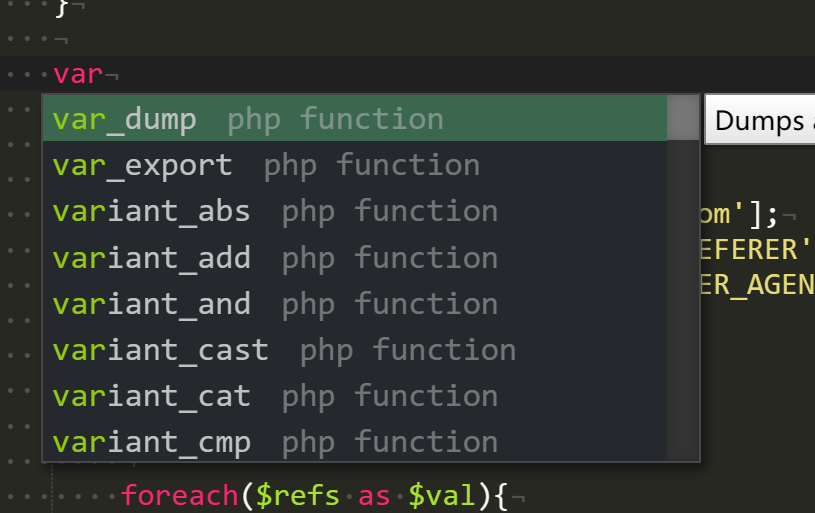Click the closing brace at top line
This screenshot has width=815, height=513.
[x=61, y=8]
